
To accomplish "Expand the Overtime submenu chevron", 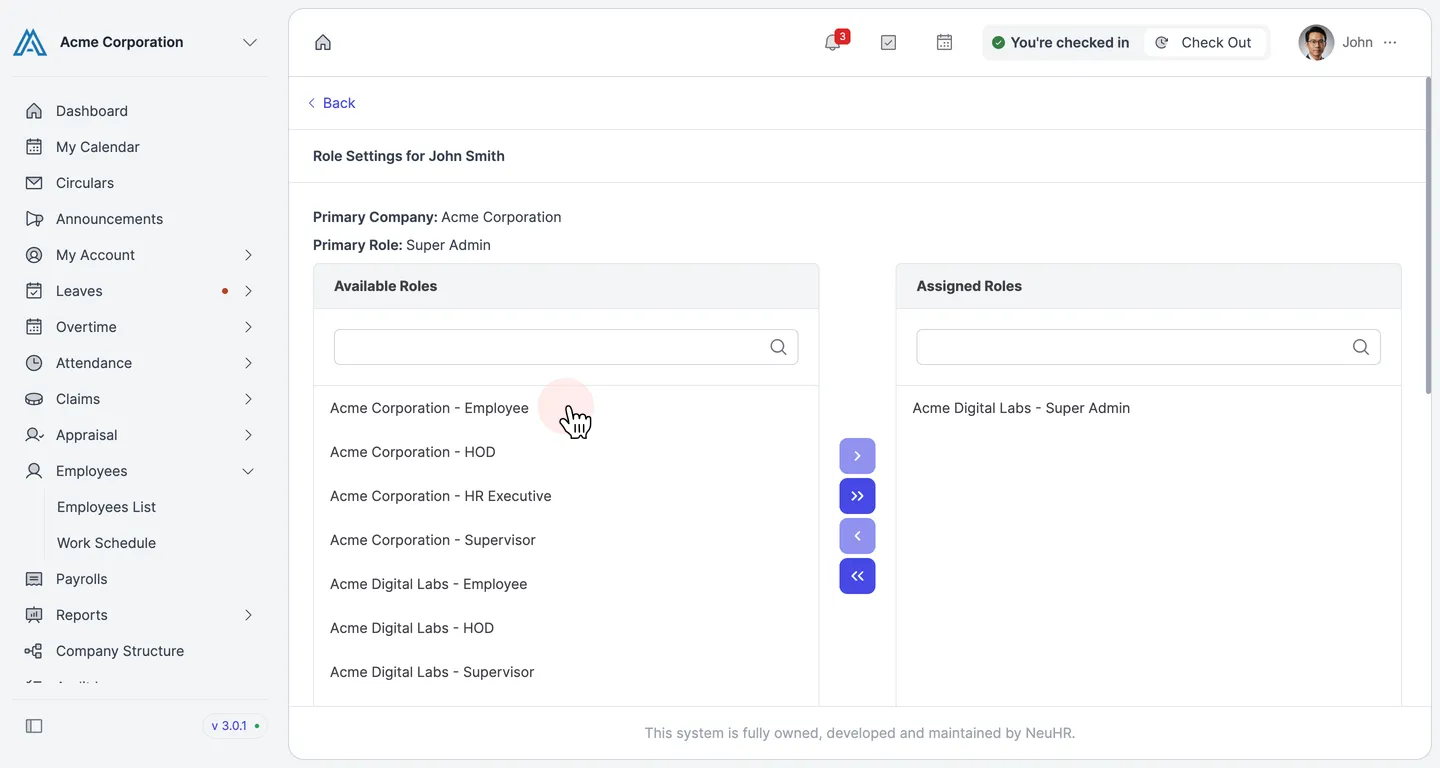I will pyautogui.click(x=248, y=327).
